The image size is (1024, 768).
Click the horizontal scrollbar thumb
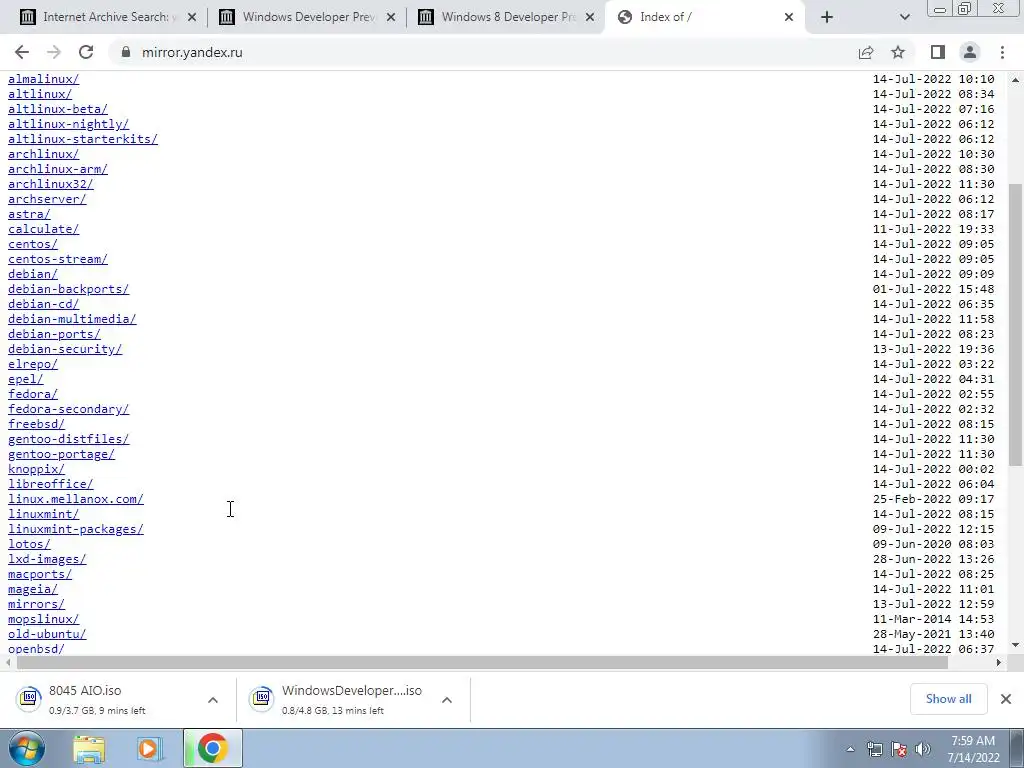point(482,663)
